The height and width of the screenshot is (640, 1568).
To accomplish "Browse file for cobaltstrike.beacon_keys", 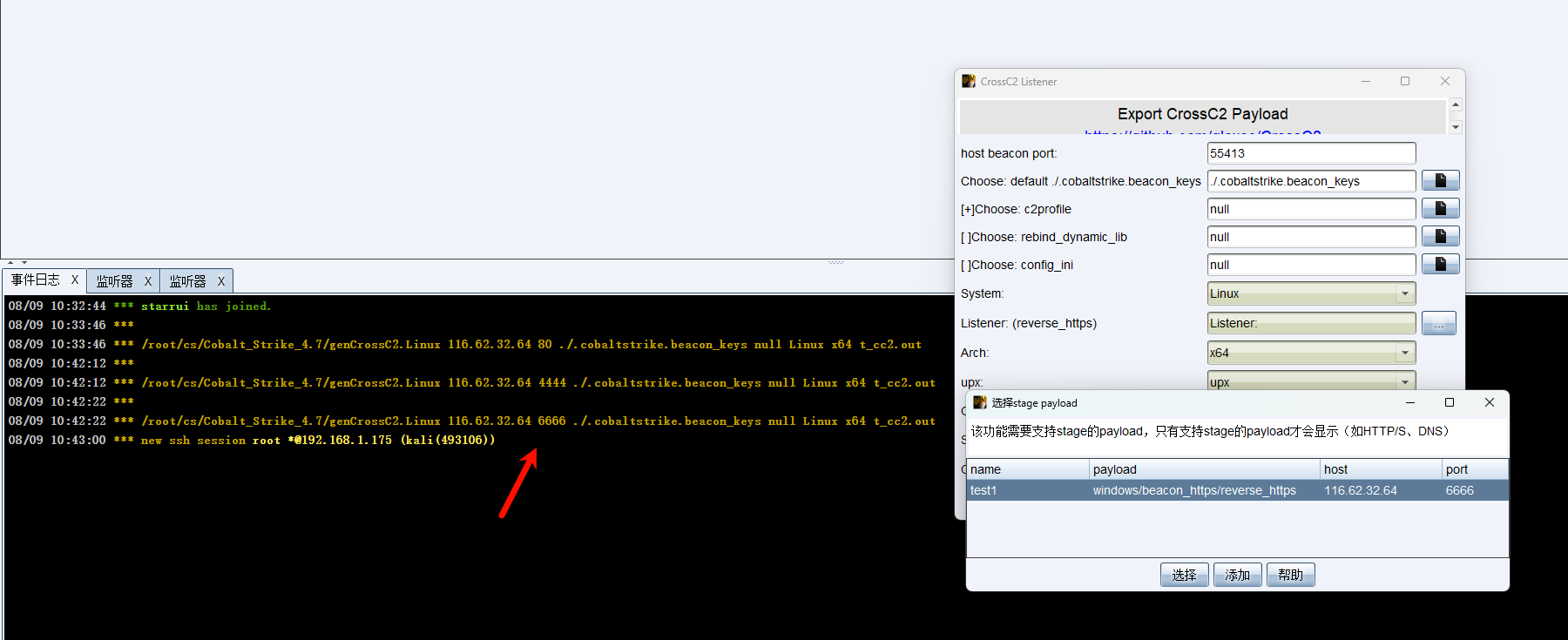I will pyautogui.click(x=1440, y=180).
